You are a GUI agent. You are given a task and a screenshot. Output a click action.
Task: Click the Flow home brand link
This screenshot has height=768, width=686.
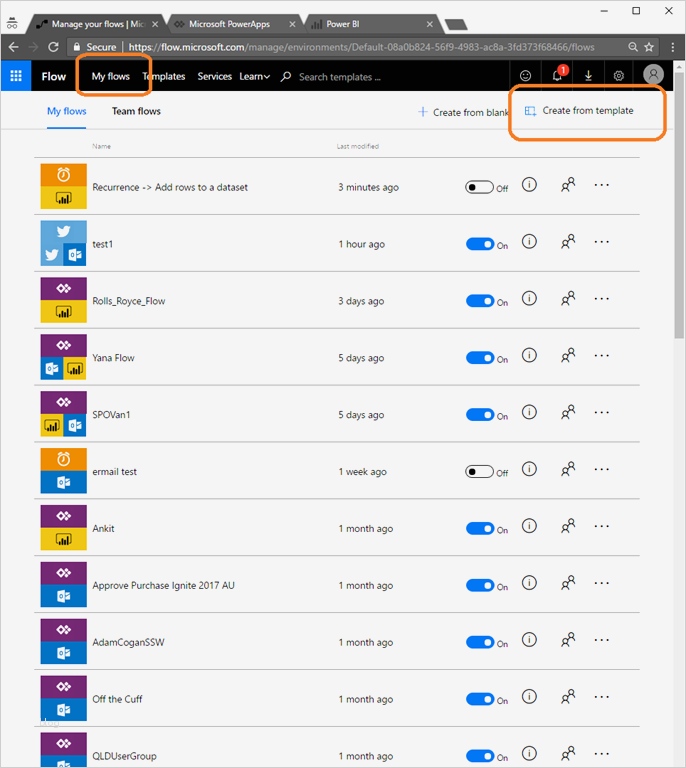53,76
